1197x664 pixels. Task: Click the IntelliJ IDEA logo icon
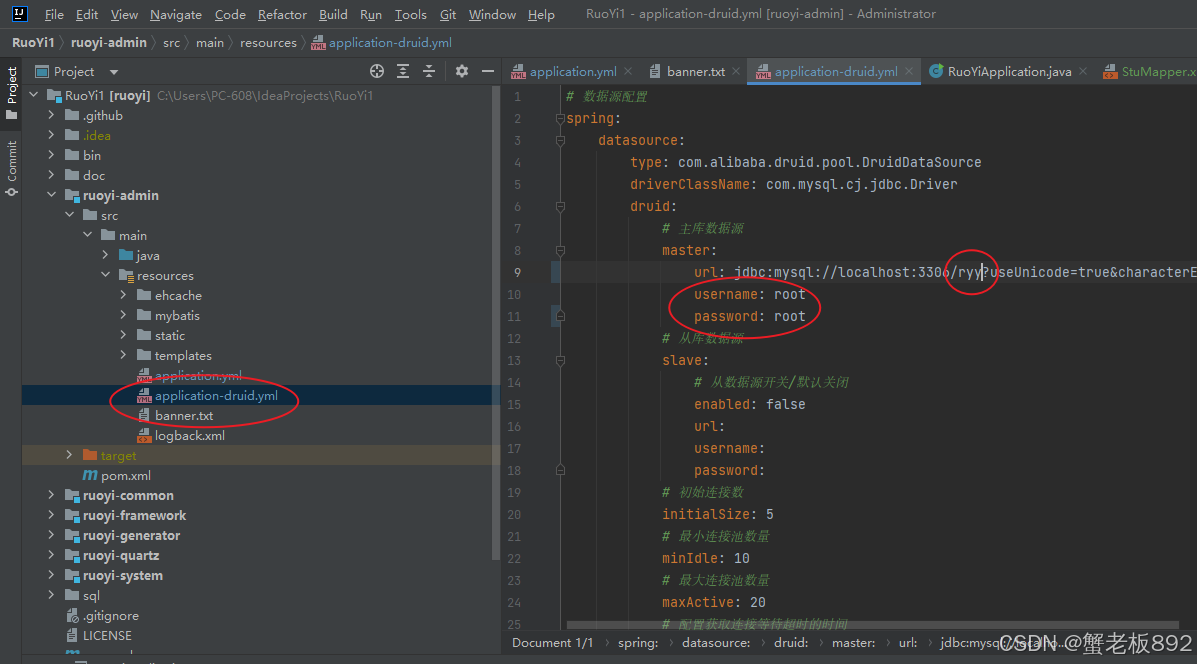[20, 14]
